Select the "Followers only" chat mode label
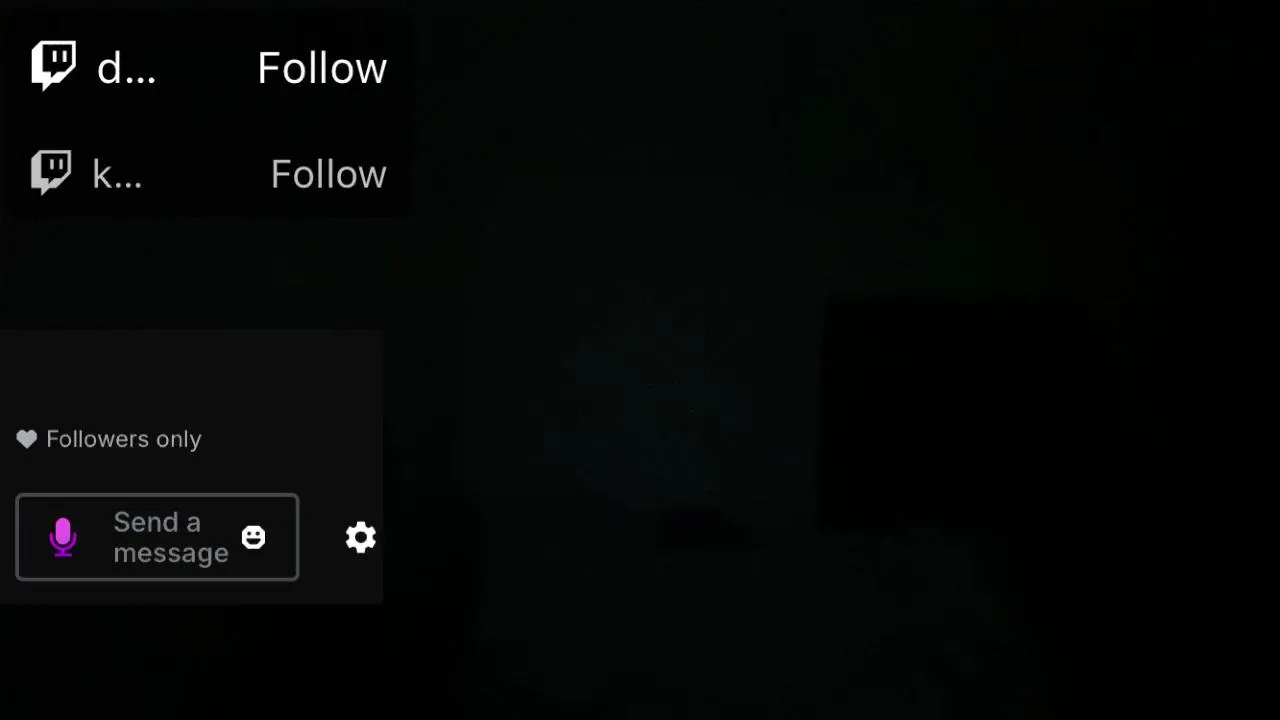The height and width of the screenshot is (720, 1280). 124,439
